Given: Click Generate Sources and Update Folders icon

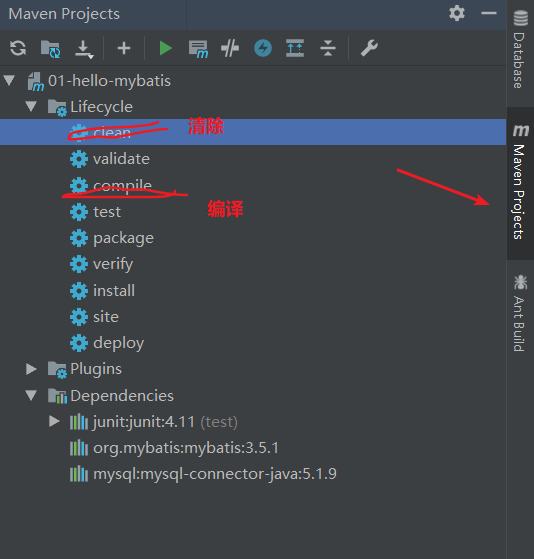Looking at the screenshot, I should pos(50,48).
